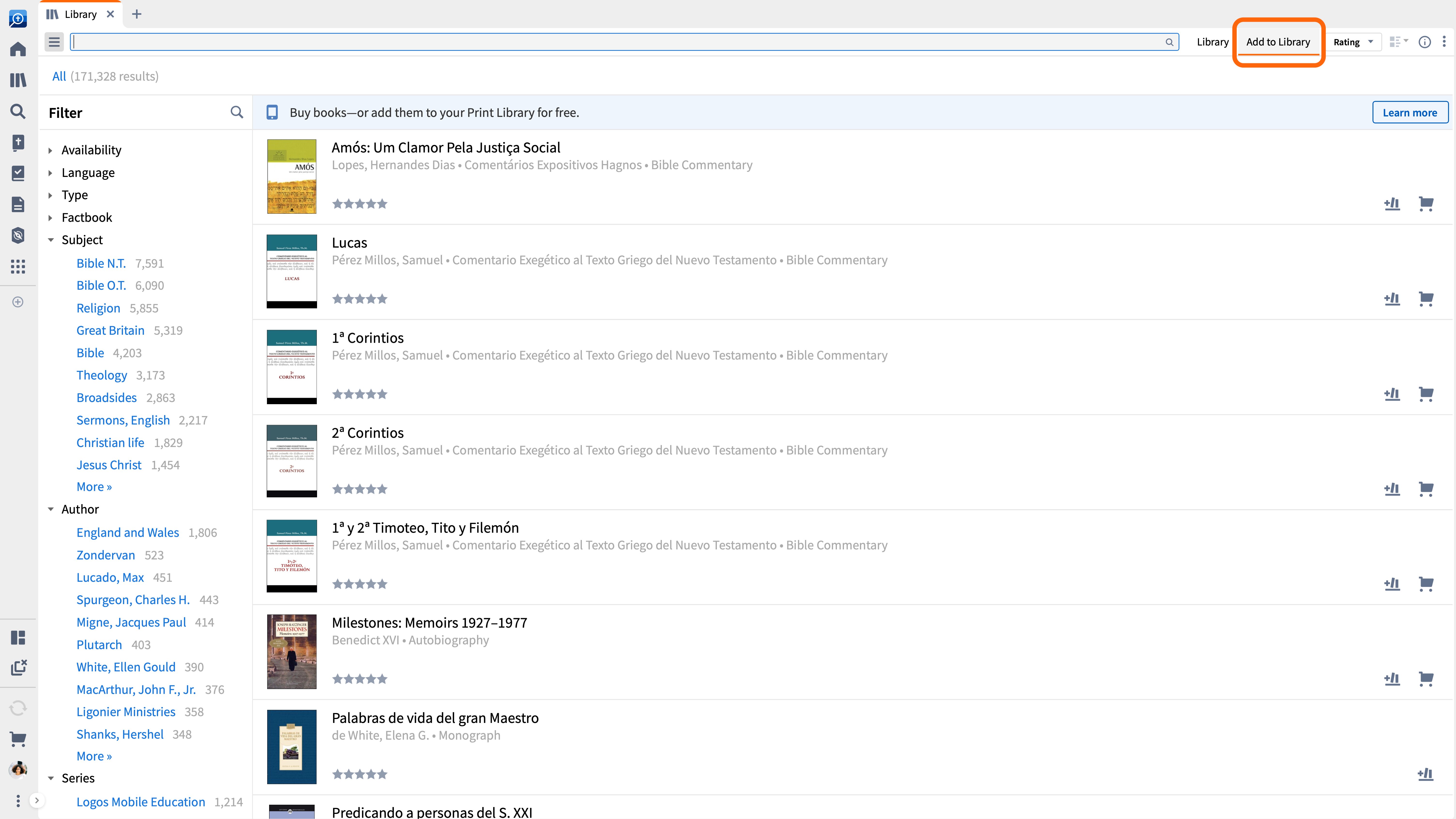Screen dimensions: 1456x819
Task: Collapse the Series filter
Action: click(x=50, y=778)
